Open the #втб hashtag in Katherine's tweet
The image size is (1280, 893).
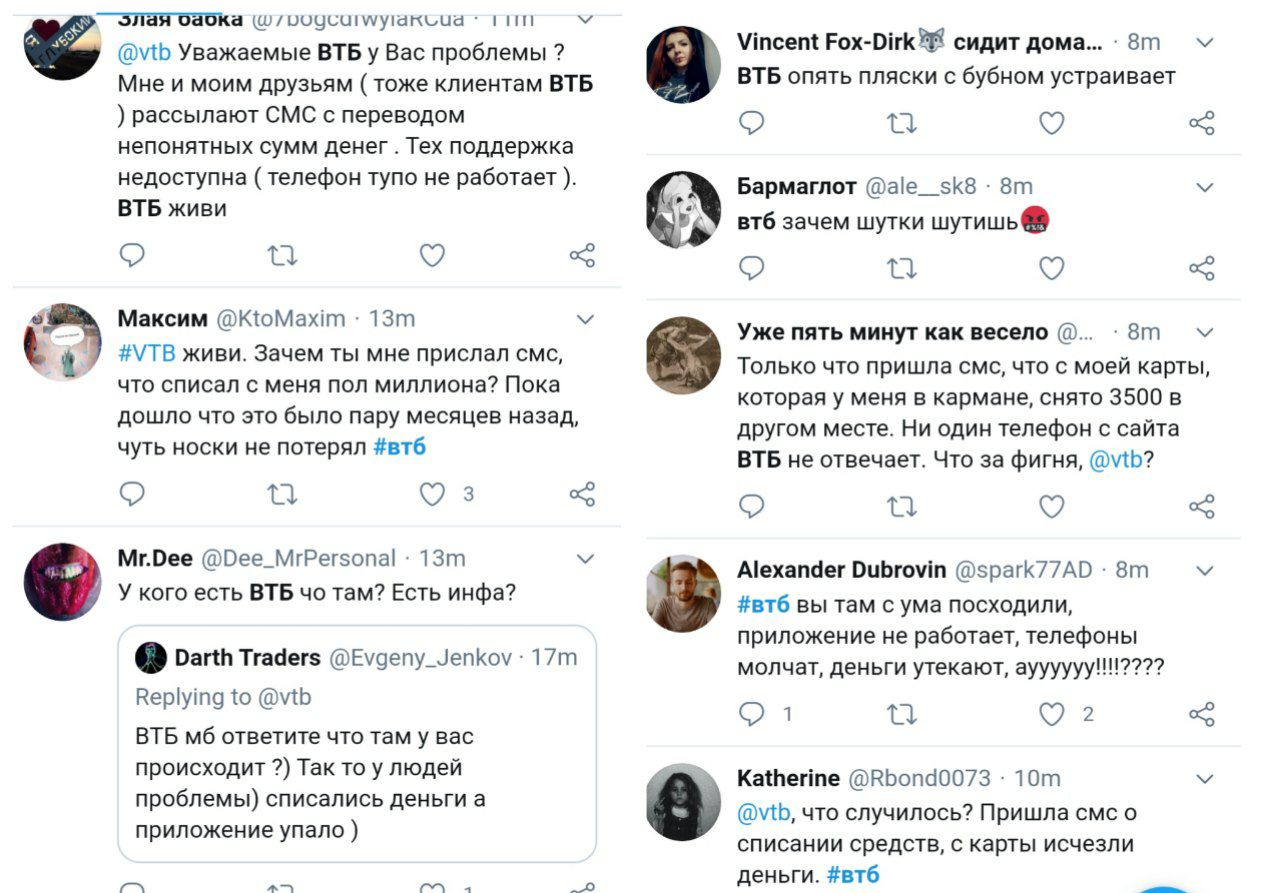tap(853, 875)
